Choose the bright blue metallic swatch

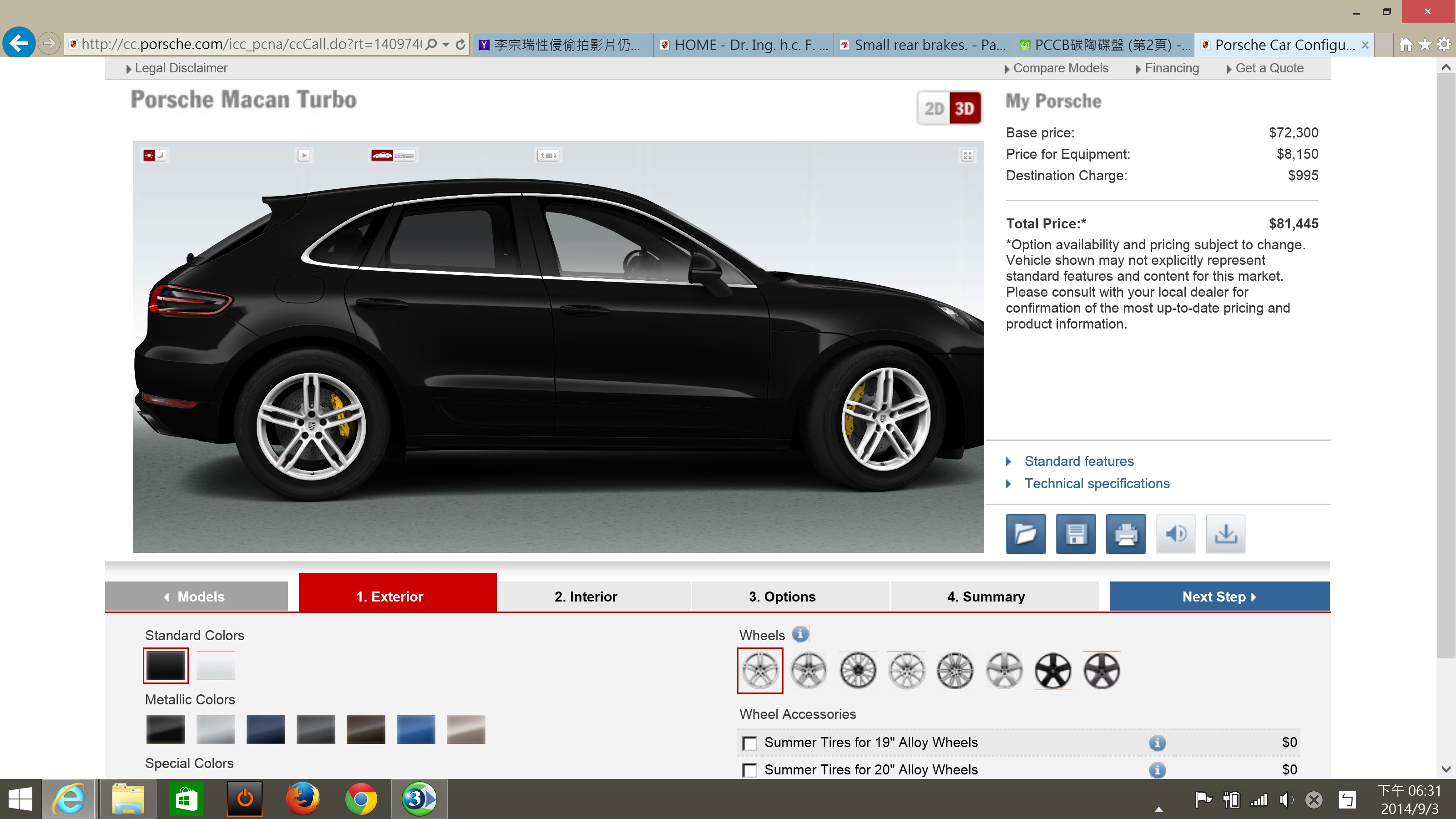pos(415,729)
